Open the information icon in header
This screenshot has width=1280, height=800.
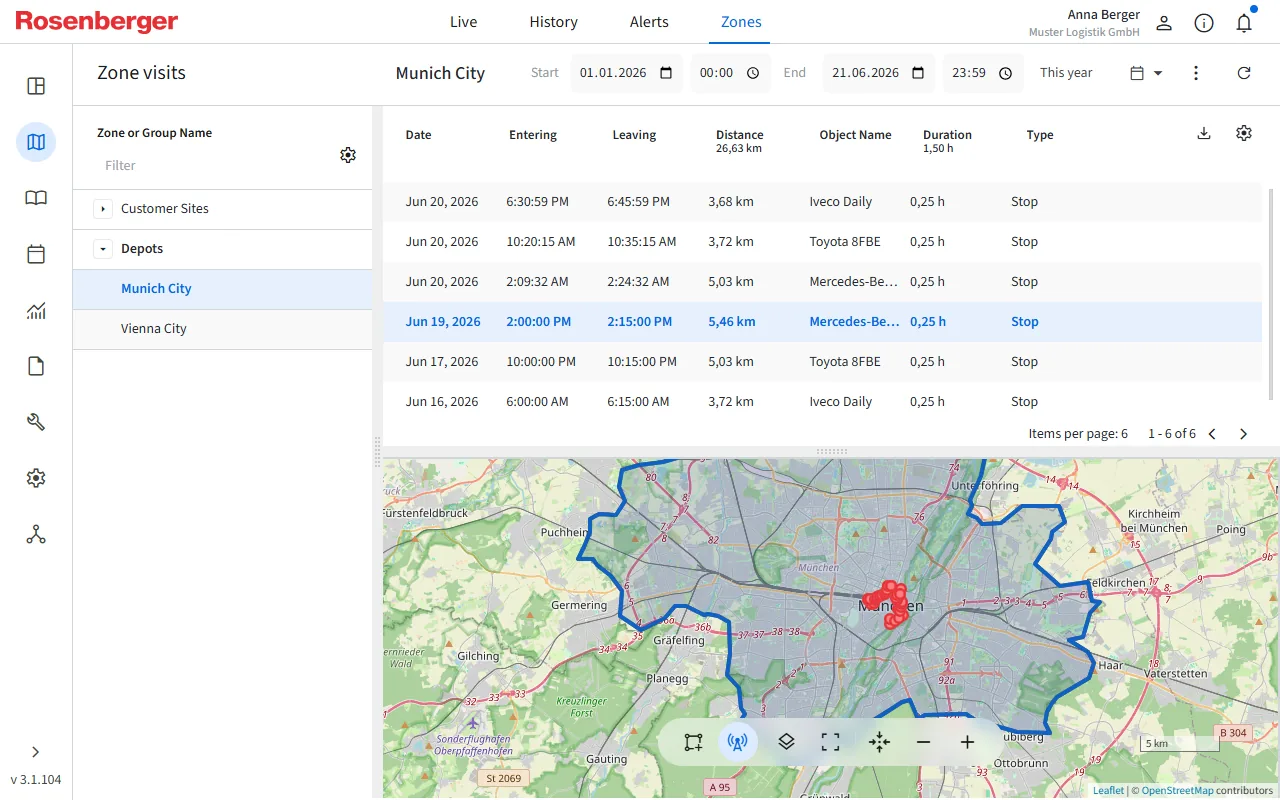tap(1204, 23)
